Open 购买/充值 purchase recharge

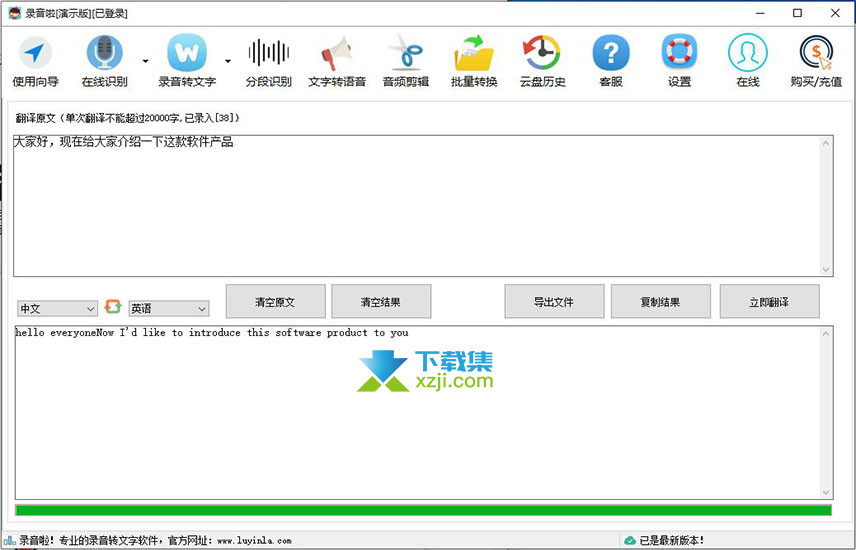816,61
